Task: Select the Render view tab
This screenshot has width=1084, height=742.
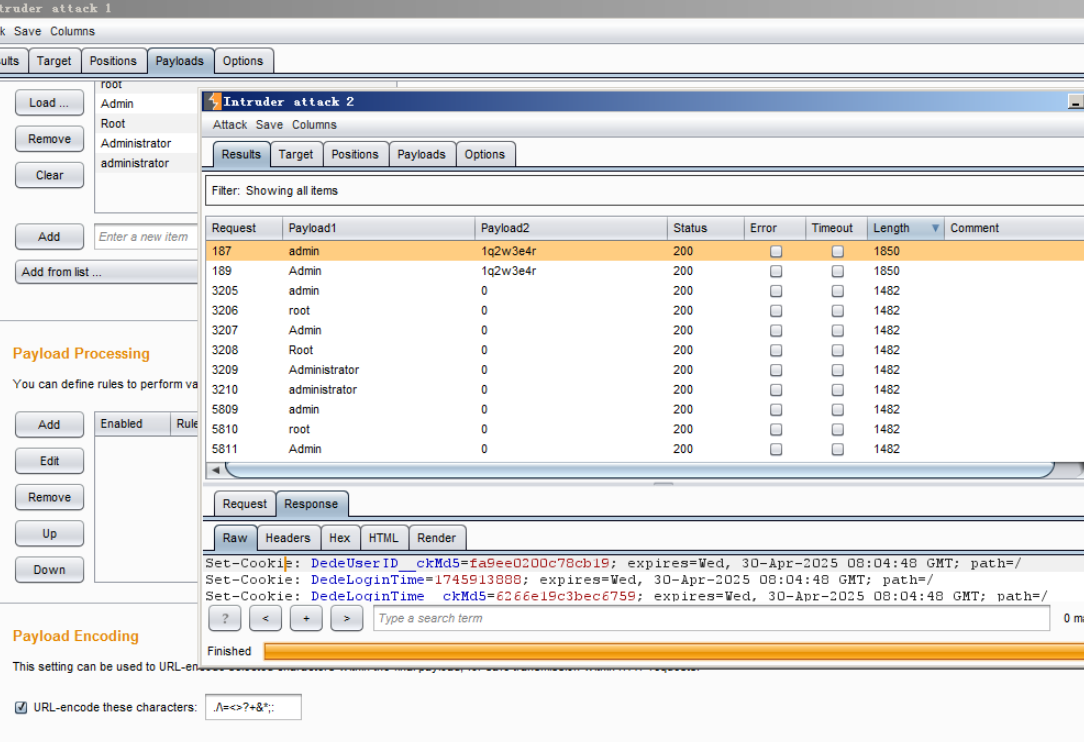Action: pyautogui.click(x=437, y=538)
